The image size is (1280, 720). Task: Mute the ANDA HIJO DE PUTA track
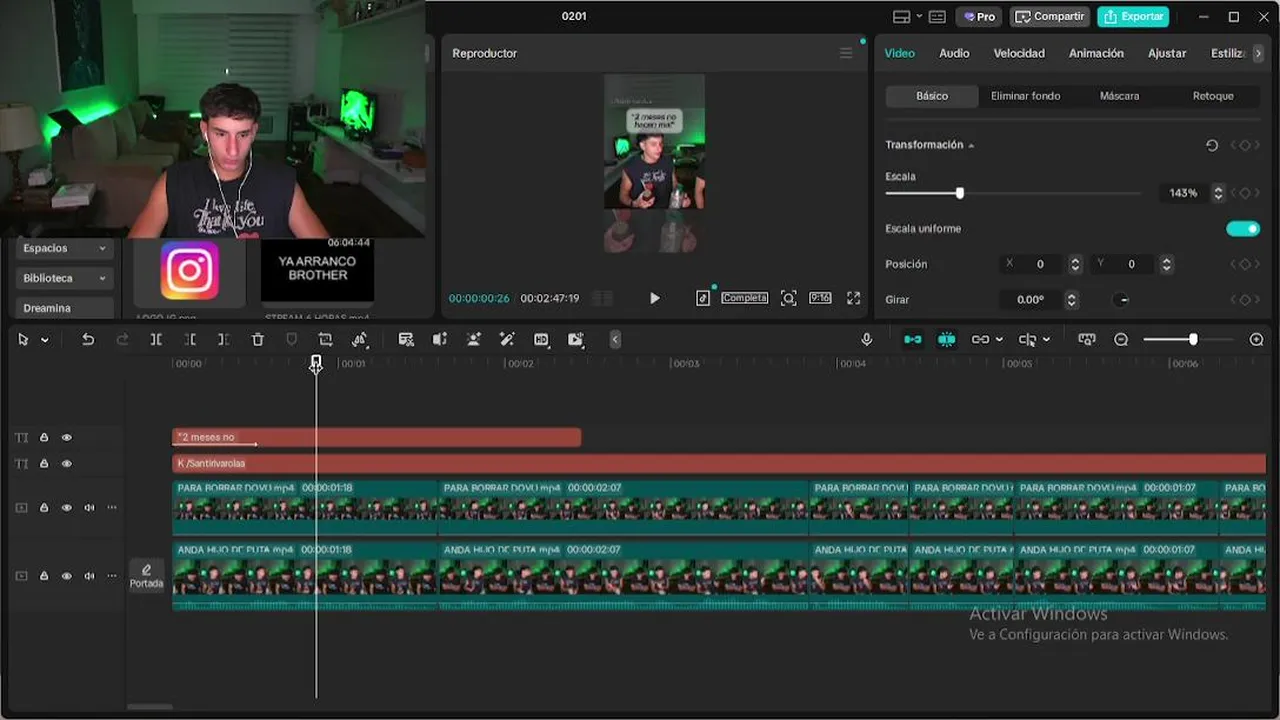click(89, 576)
